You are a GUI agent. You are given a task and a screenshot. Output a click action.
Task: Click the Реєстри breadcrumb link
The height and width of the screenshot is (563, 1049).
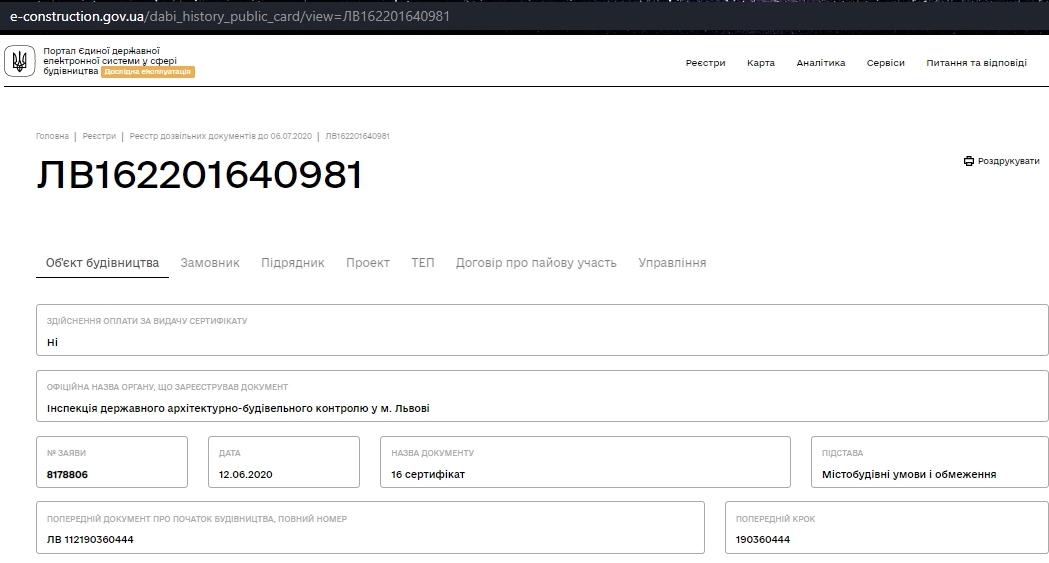[x=99, y=136]
